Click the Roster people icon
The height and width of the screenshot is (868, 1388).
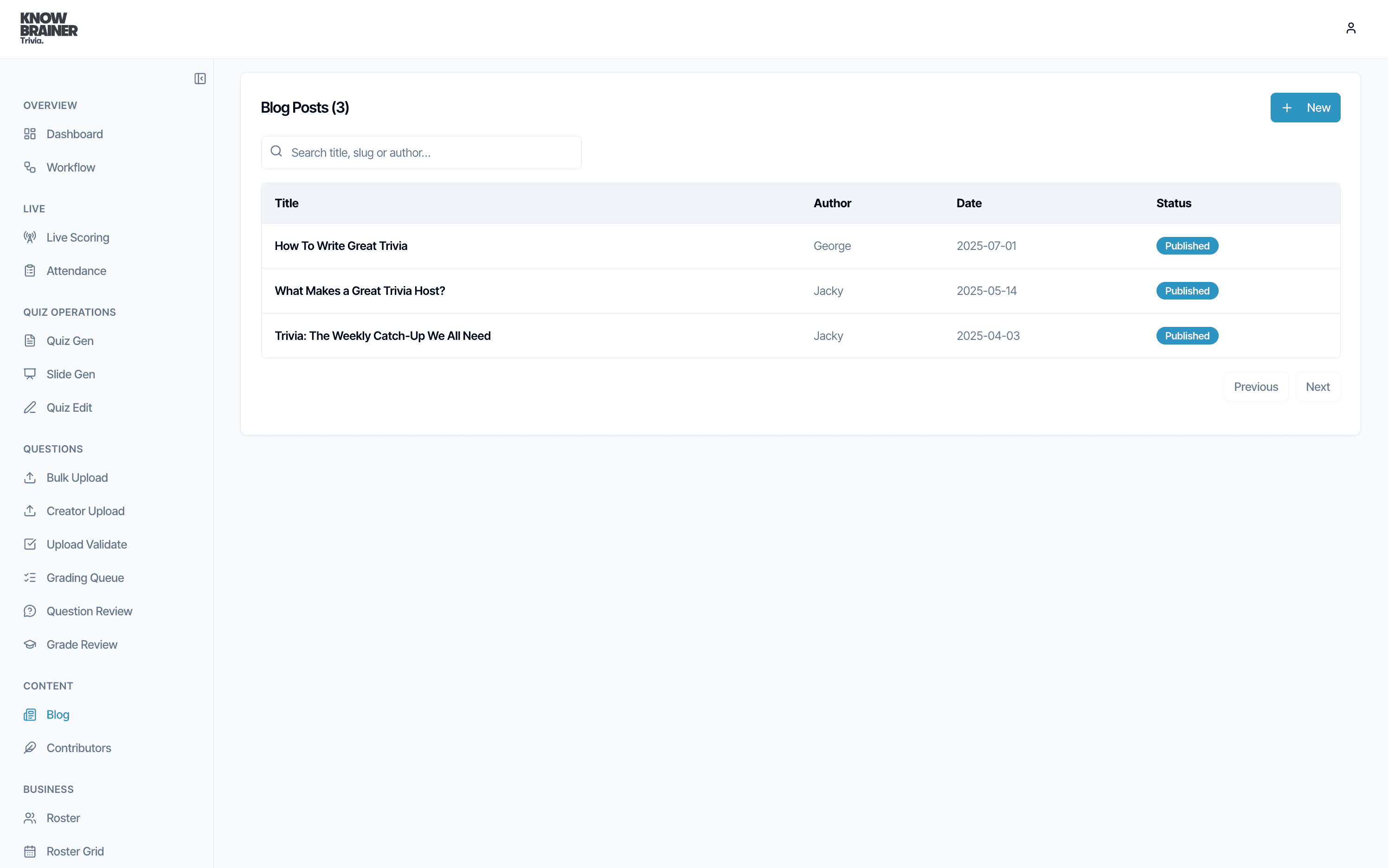pos(30,817)
